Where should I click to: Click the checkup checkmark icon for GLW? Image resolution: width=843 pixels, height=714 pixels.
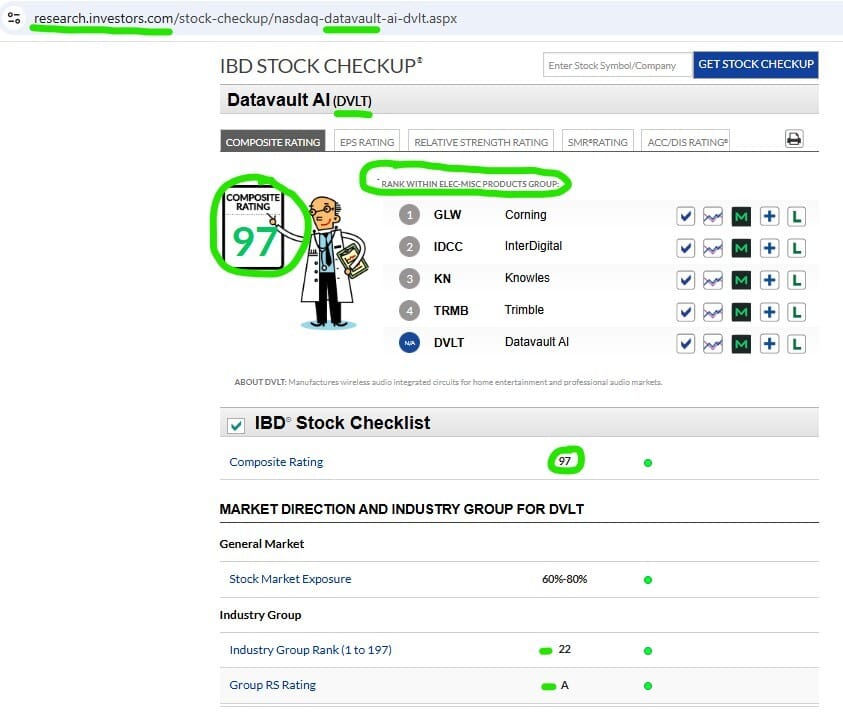(685, 216)
